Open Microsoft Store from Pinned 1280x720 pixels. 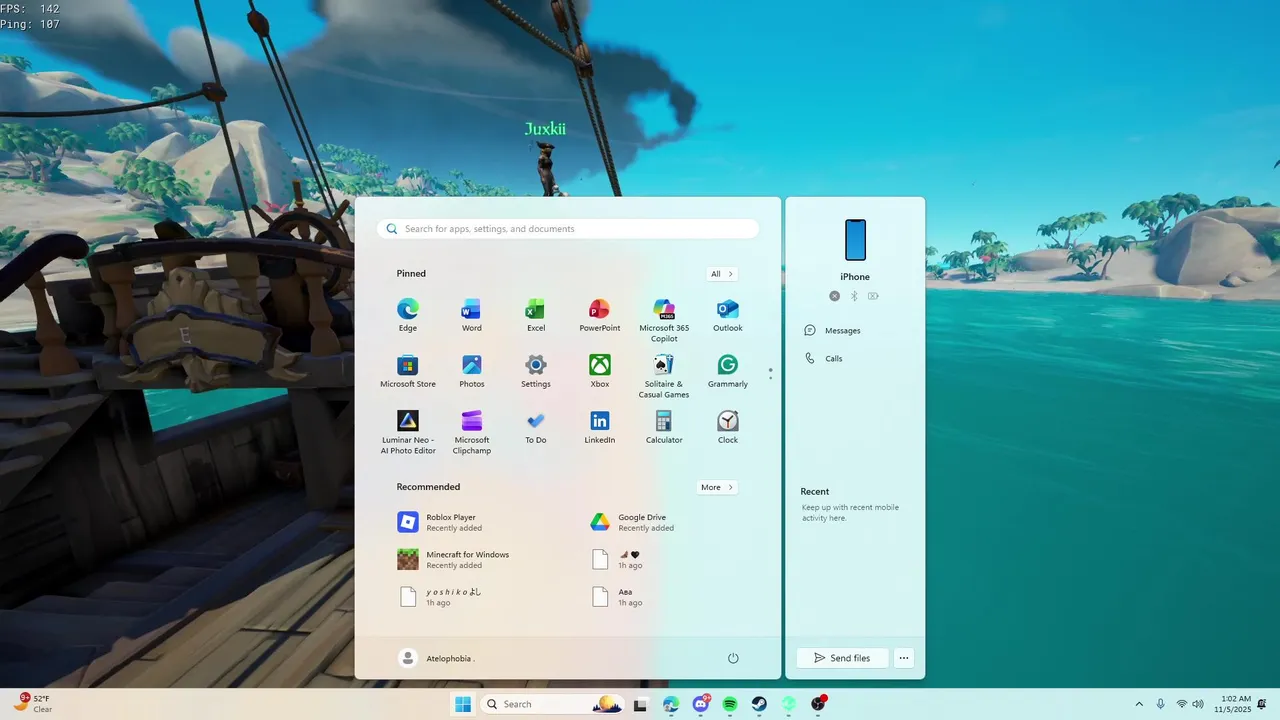click(x=408, y=371)
